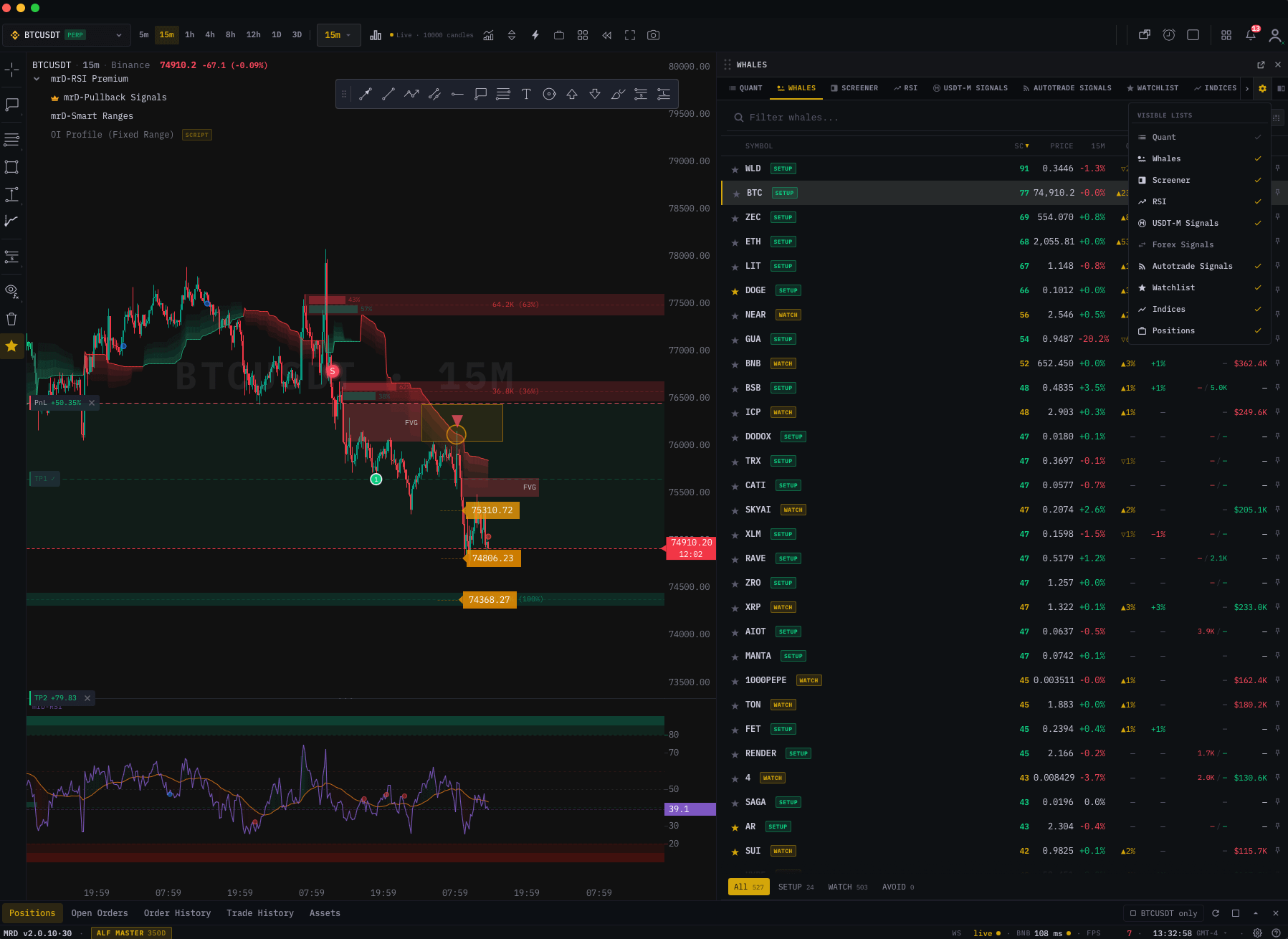1288x939 pixels.
Task: Toggle Screener list visibility
Action: pyautogui.click(x=1200, y=180)
